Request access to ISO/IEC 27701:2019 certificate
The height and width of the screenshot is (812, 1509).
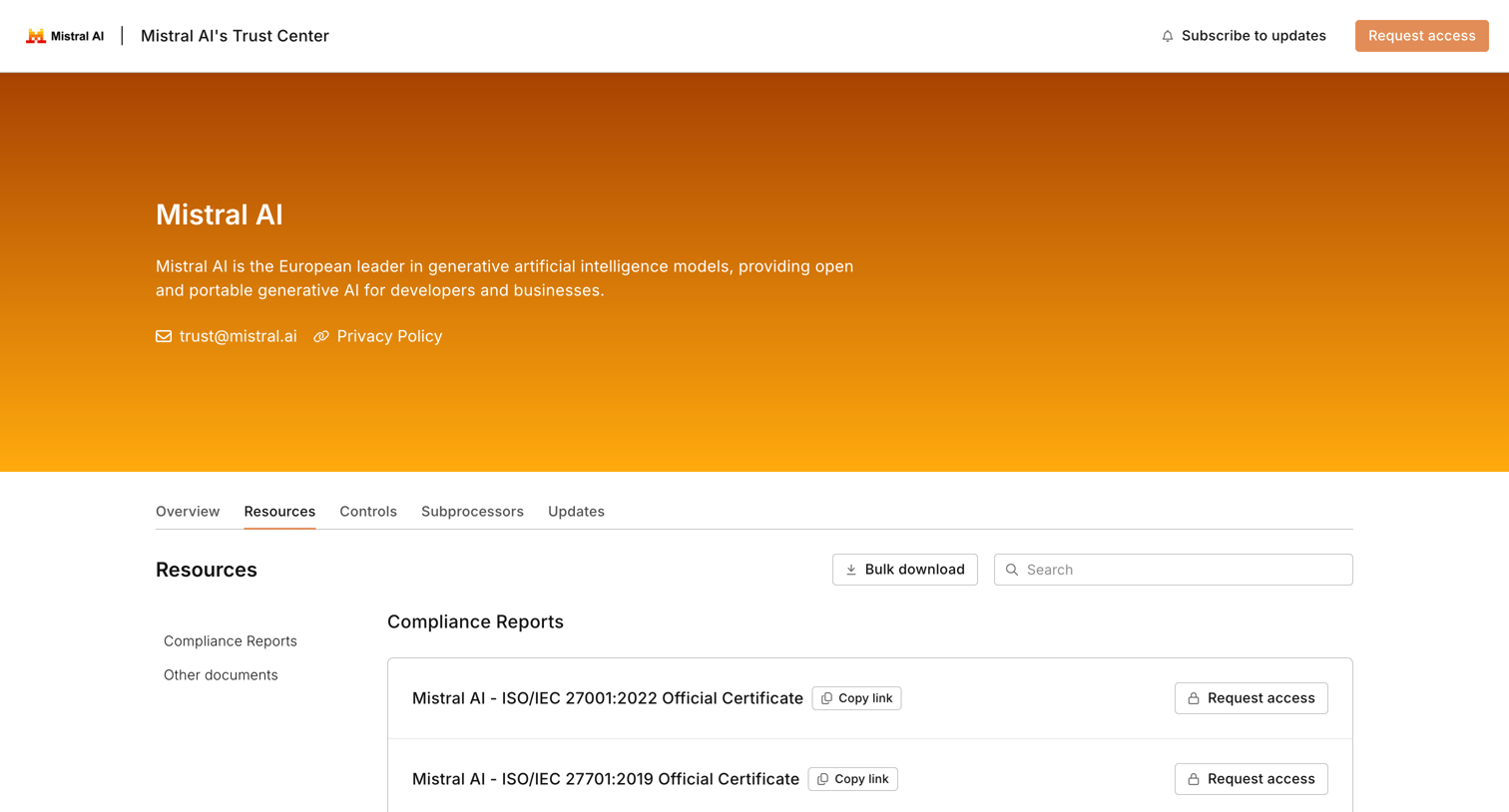1252,779
